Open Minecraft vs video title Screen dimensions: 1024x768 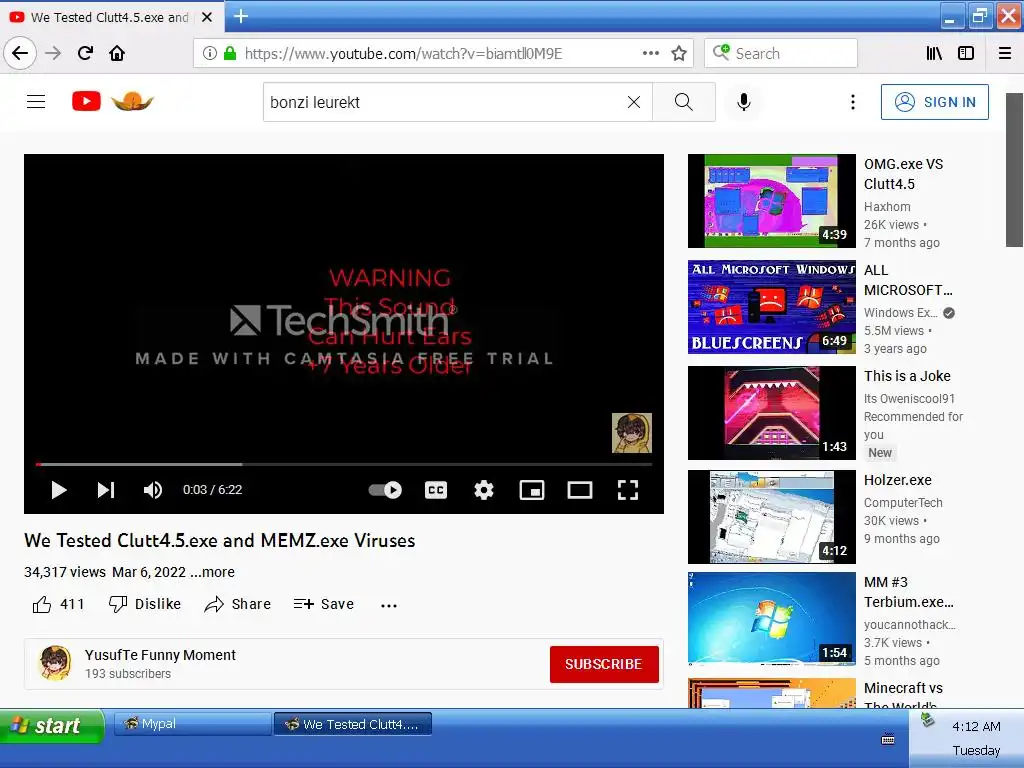(903, 696)
